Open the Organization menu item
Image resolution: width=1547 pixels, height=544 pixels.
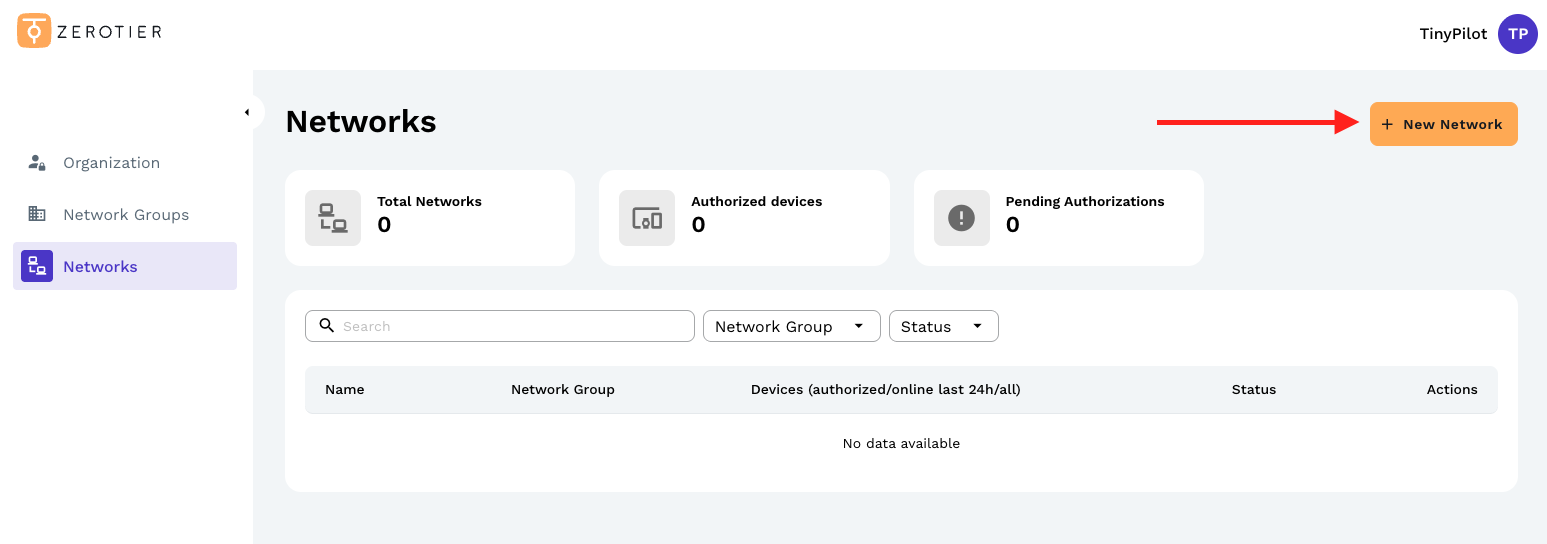pos(125,162)
